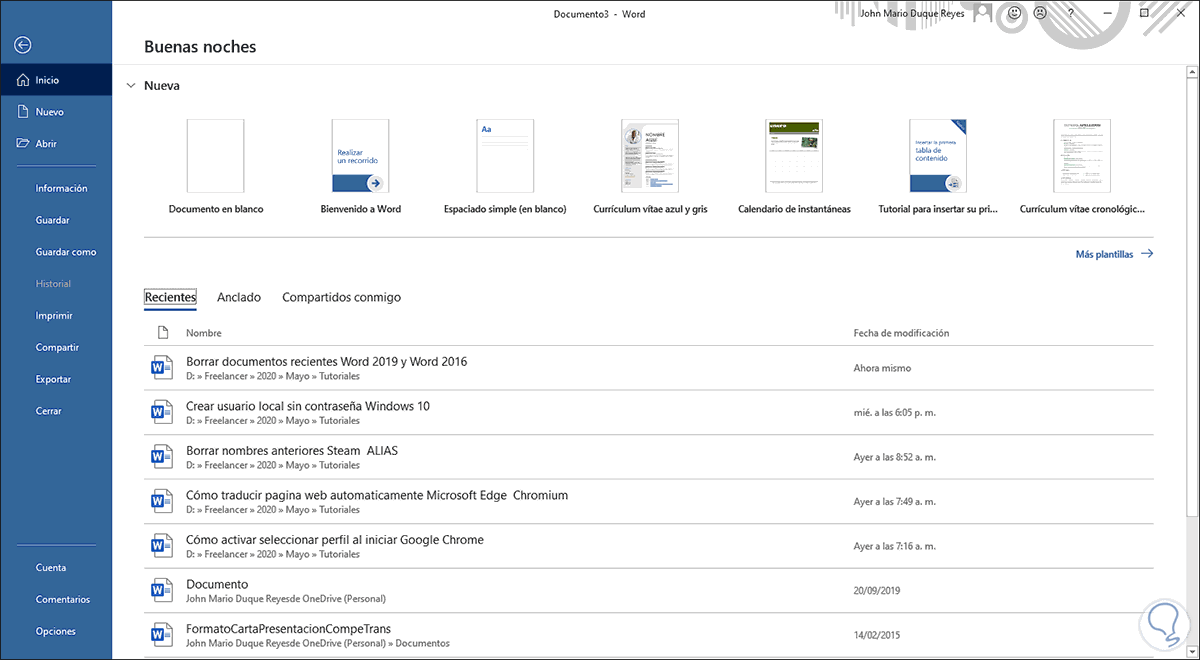Click the help question mark icon
Image resolution: width=1200 pixels, height=660 pixels.
(1071, 14)
